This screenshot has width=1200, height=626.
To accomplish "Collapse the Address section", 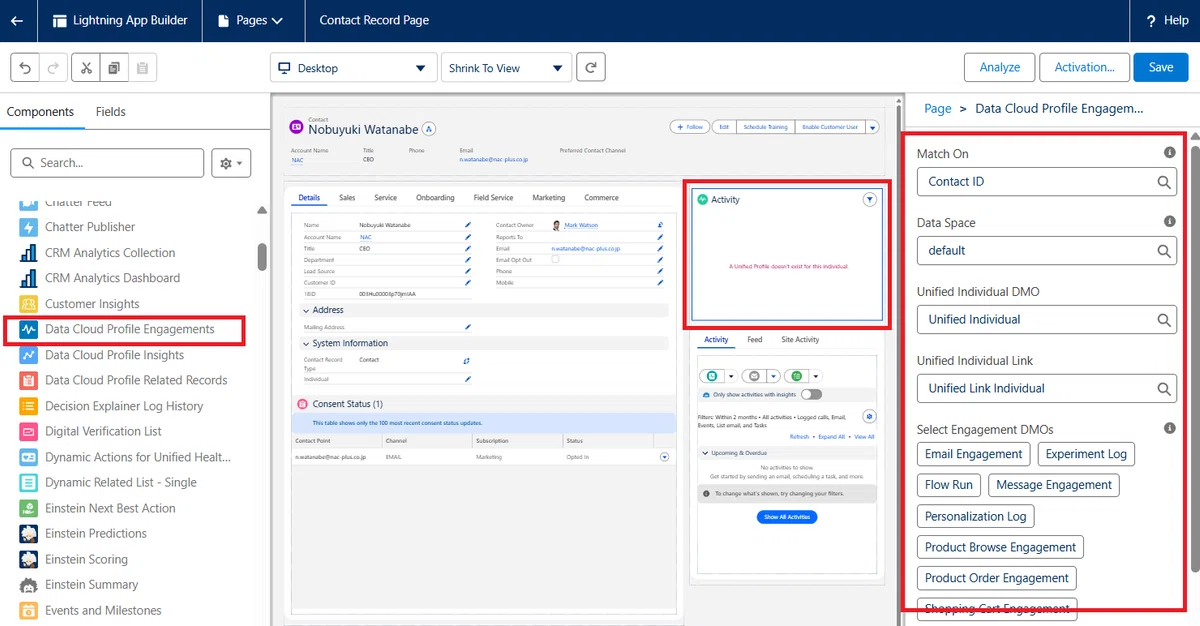I will [x=306, y=310].
